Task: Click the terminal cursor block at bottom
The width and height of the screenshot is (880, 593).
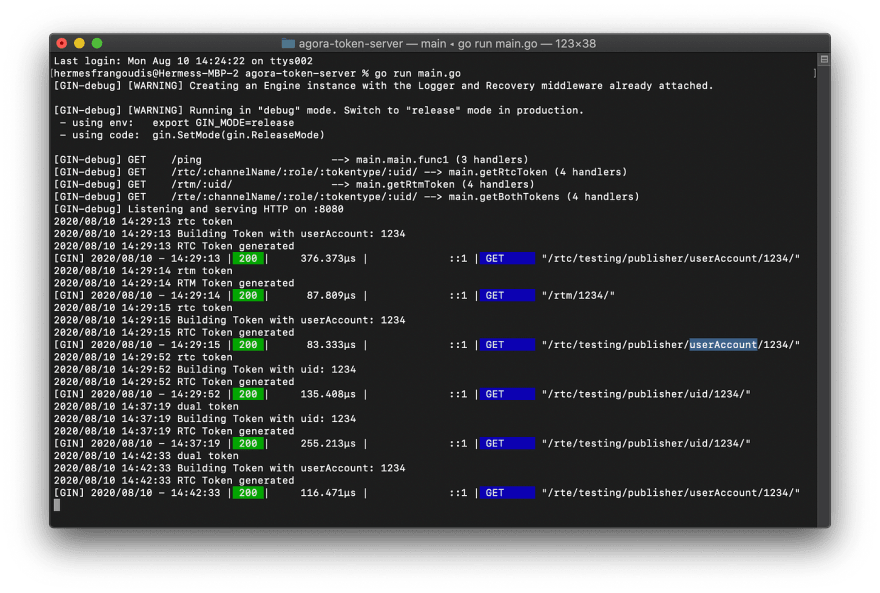Action: coord(57,505)
